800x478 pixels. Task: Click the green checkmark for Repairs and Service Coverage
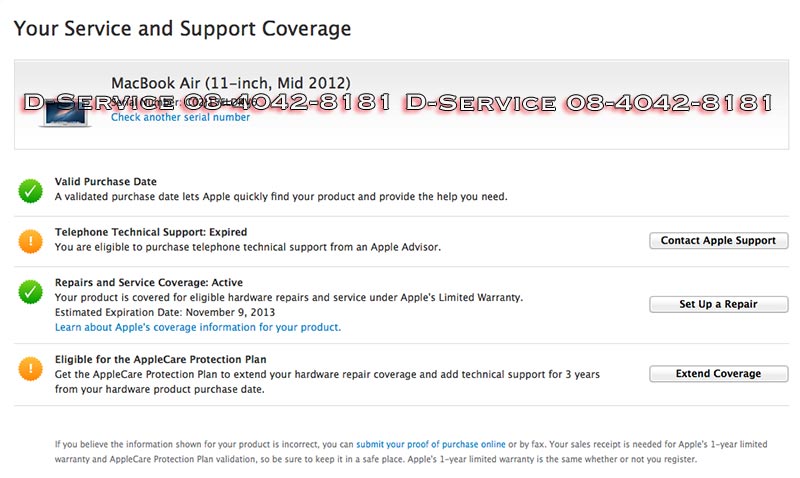[30, 292]
